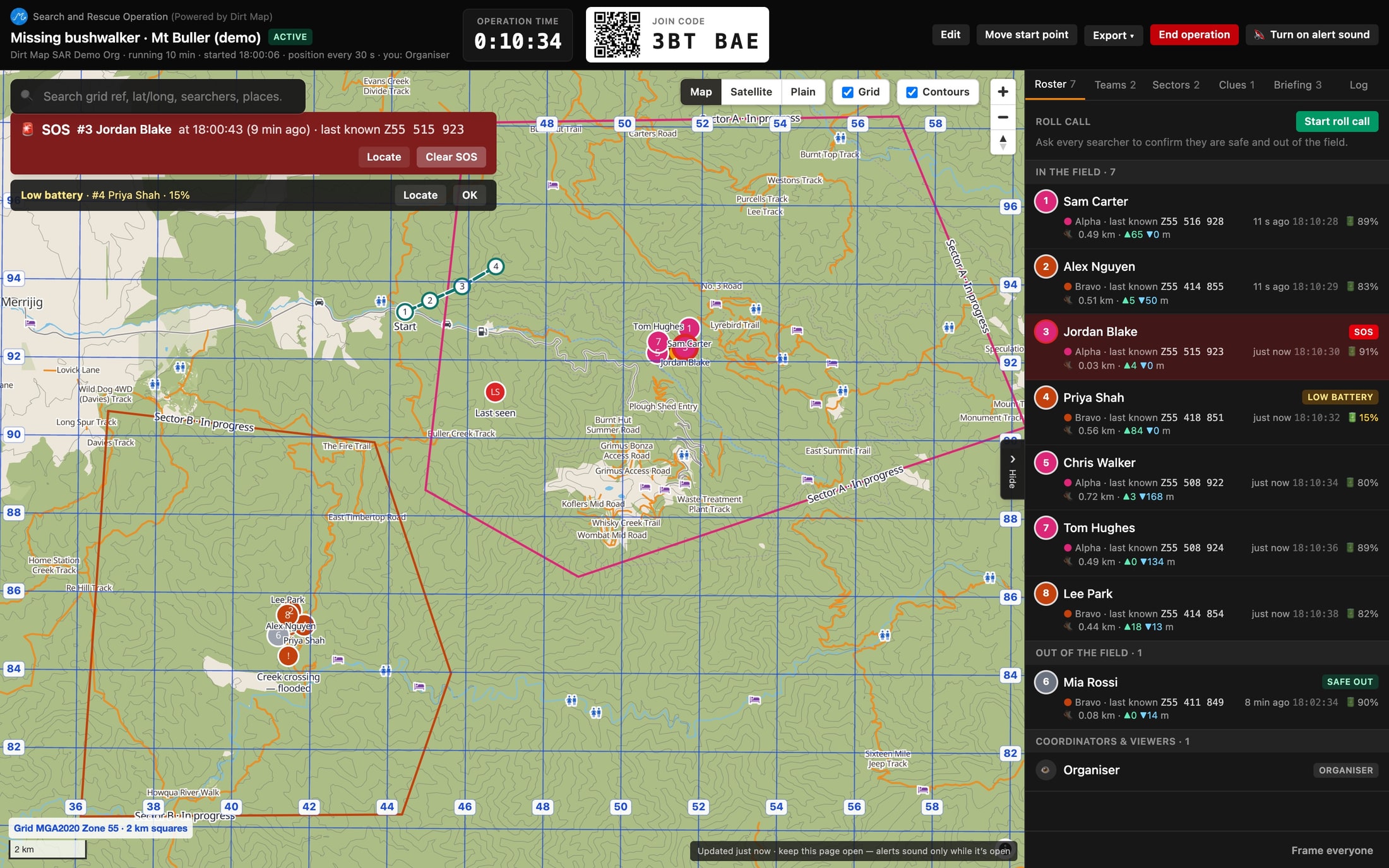This screenshot has width=1389, height=868.
Task: Select route waypoint 4 on map
Action: [496, 266]
